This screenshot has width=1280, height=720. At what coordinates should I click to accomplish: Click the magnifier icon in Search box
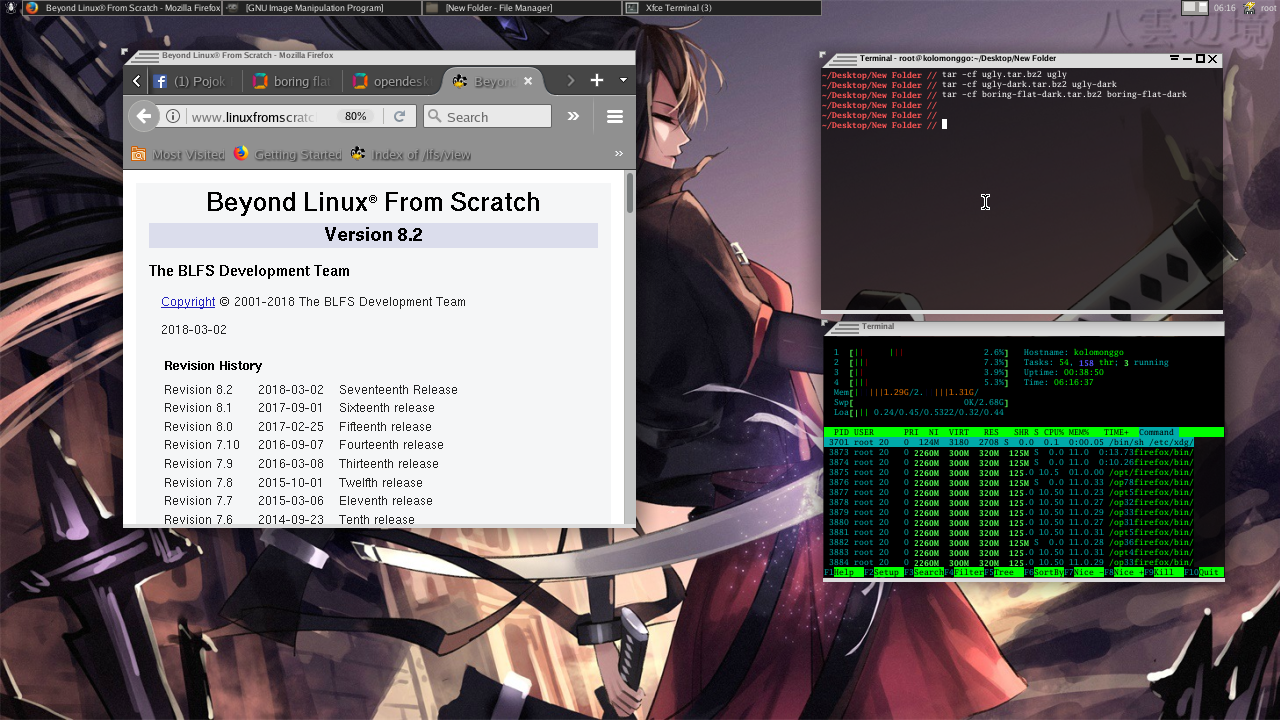[435, 116]
